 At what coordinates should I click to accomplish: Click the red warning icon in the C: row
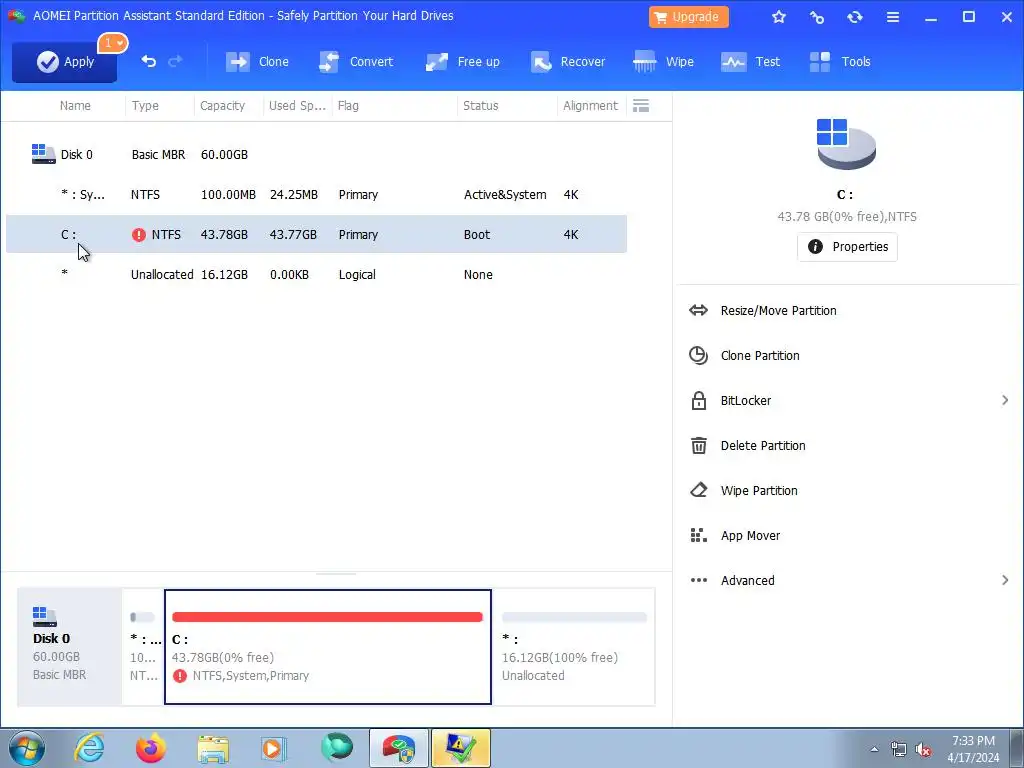tap(138, 235)
